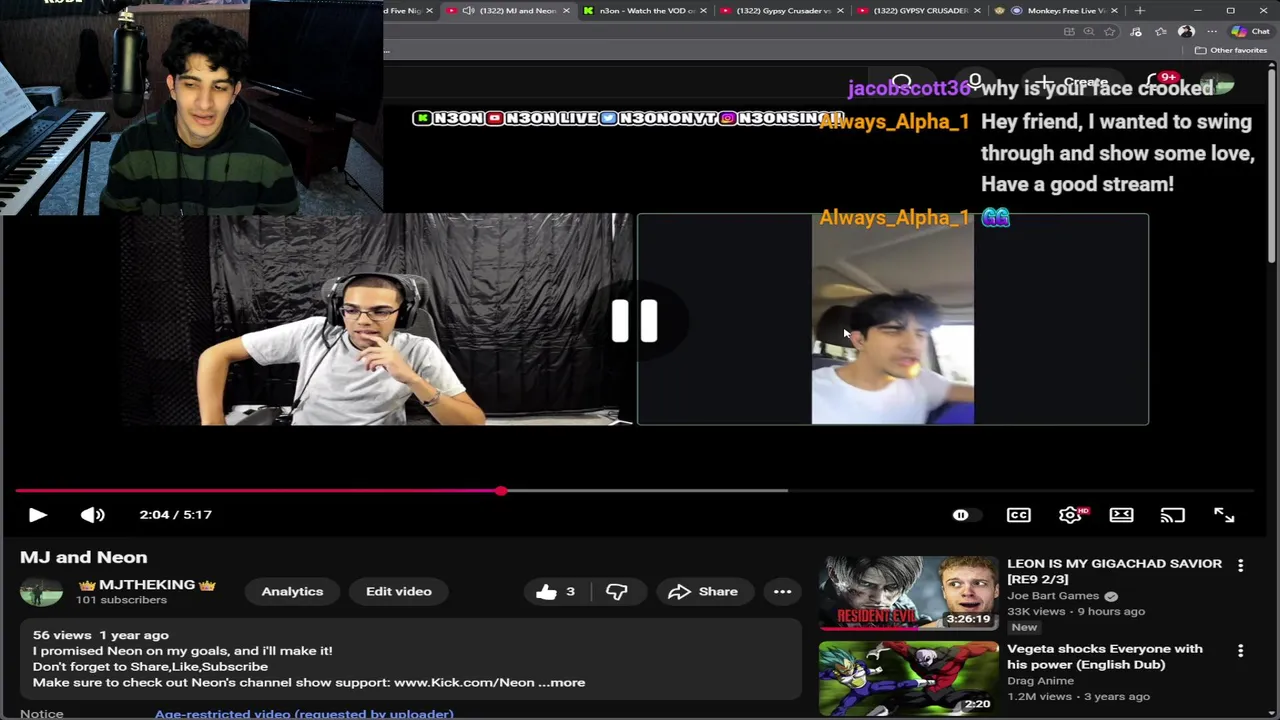This screenshot has width=1280, height=720.
Task: Open the Vegeta shocks Everyone video thumbnail
Action: [908, 679]
